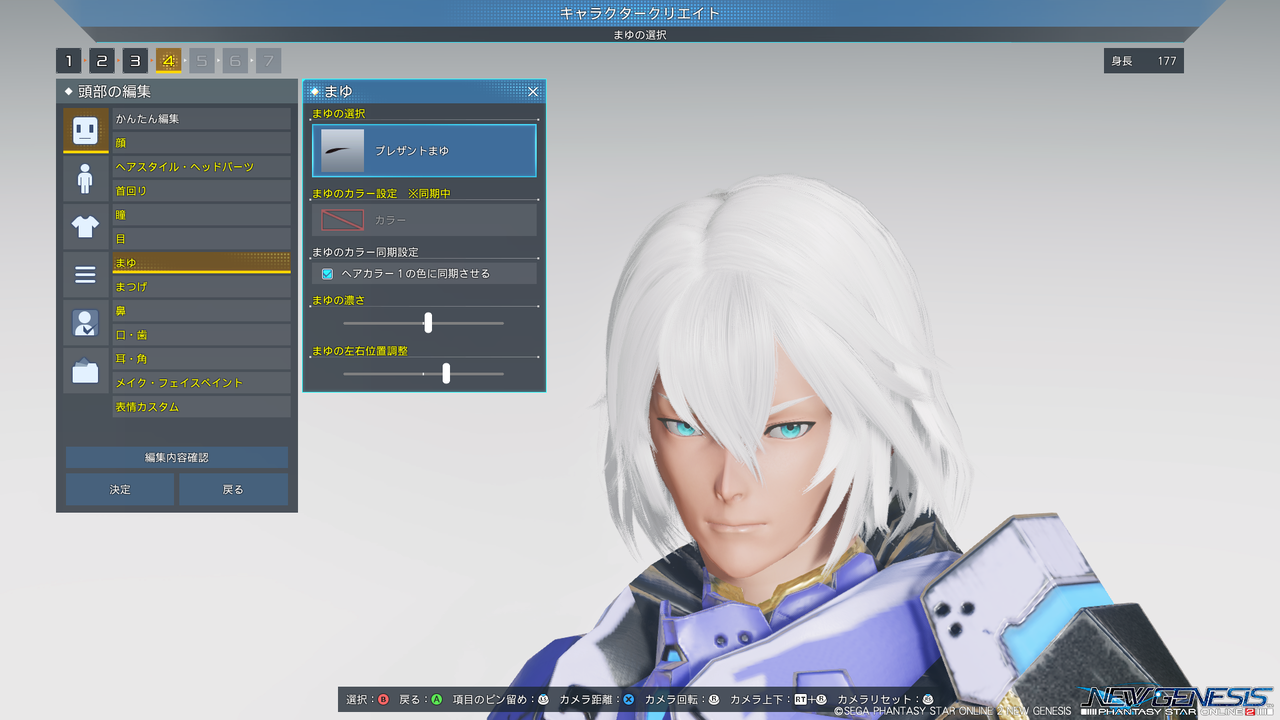
Task: Click the カメラ回転 hint in bottom bar
Action: [683, 699]
